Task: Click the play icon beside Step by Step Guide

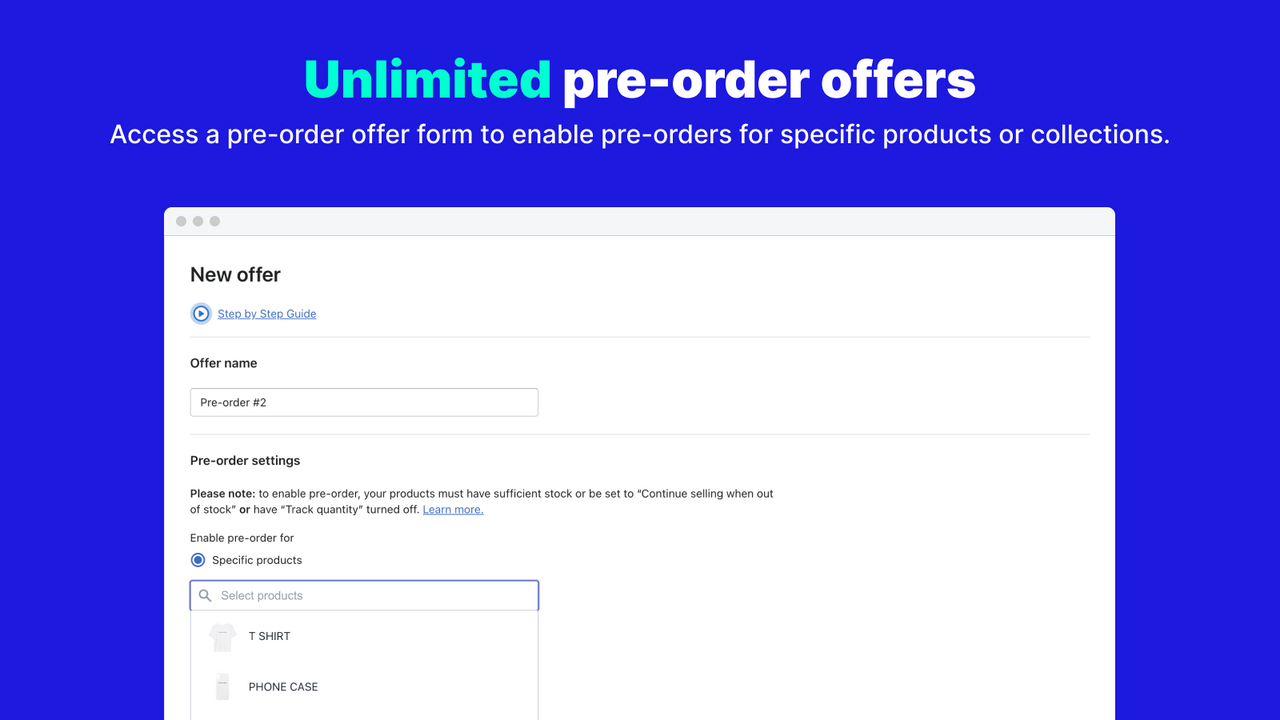Action: (x=201, y=314)
